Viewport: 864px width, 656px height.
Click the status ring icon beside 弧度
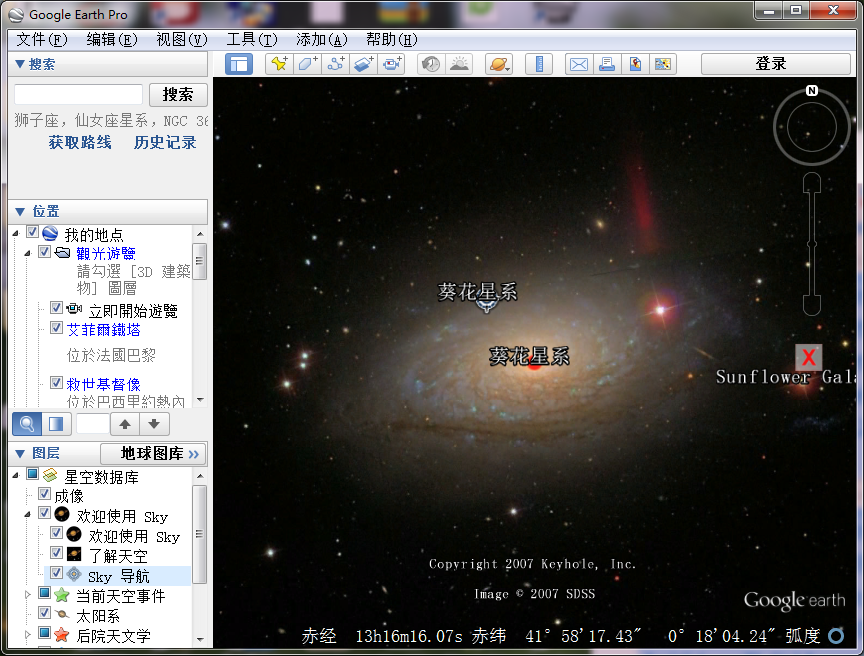836,636
